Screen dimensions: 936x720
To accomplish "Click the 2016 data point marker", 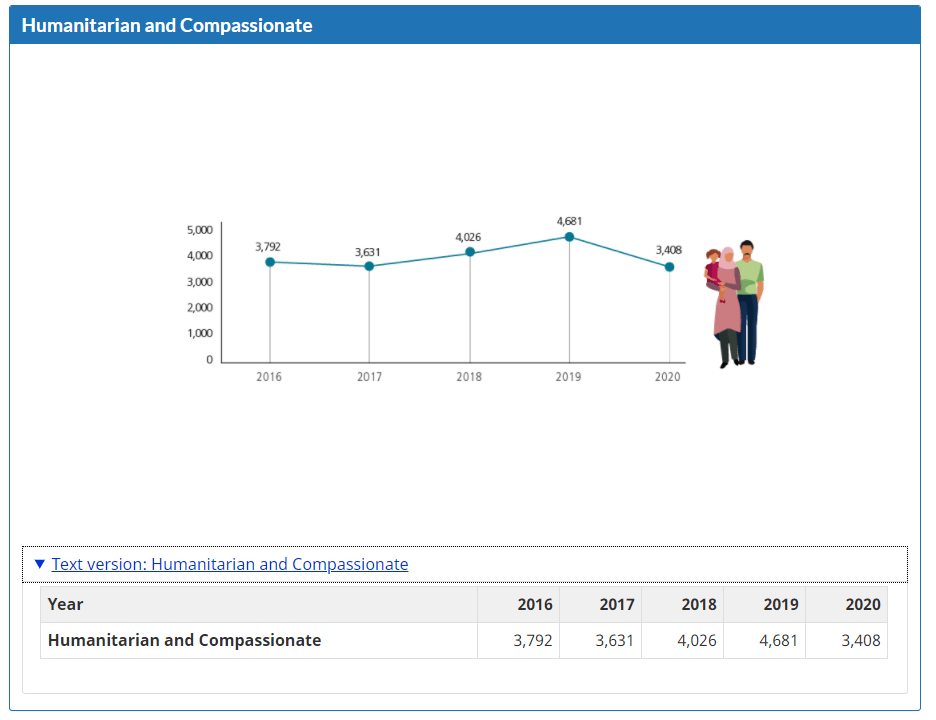I will point(270,262).
